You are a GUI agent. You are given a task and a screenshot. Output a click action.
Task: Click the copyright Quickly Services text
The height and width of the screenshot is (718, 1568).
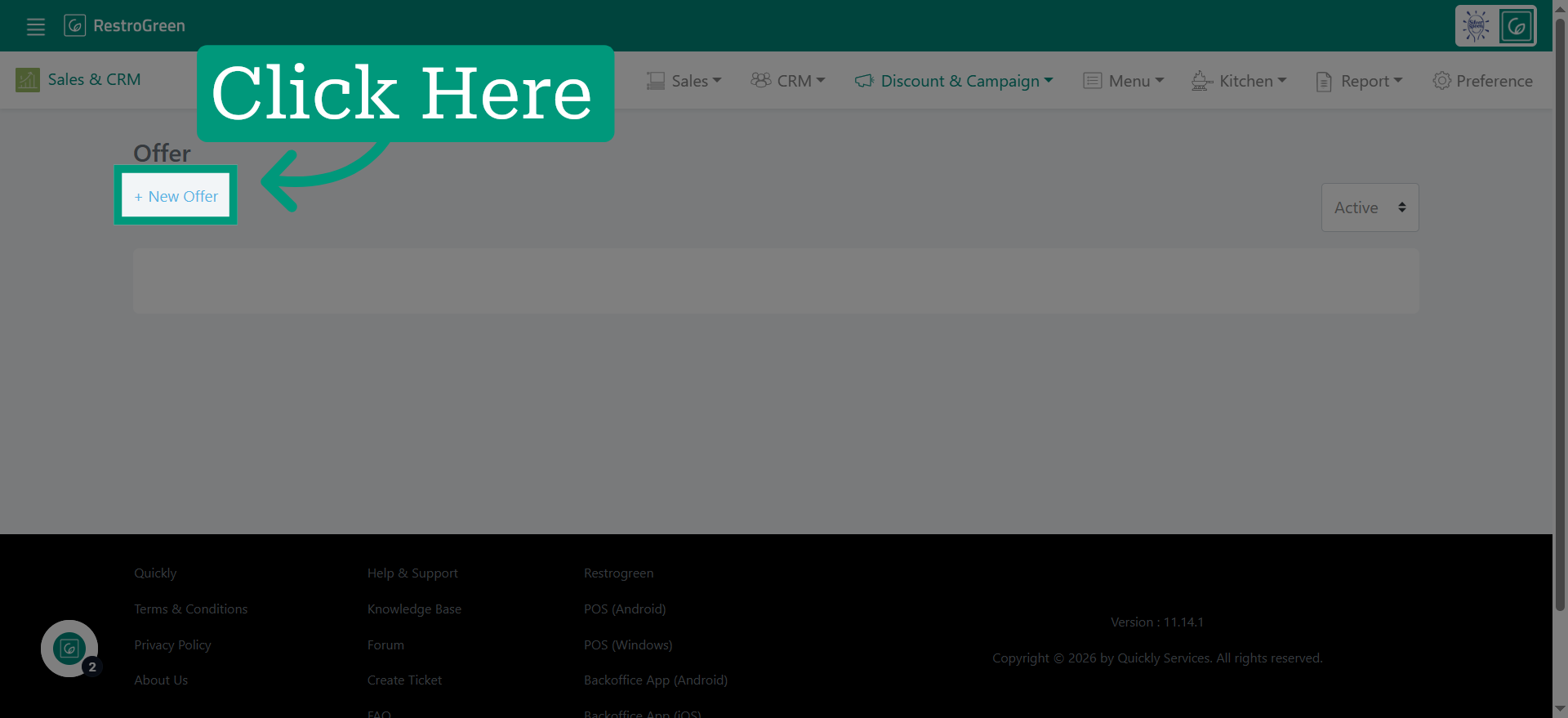1157,658
